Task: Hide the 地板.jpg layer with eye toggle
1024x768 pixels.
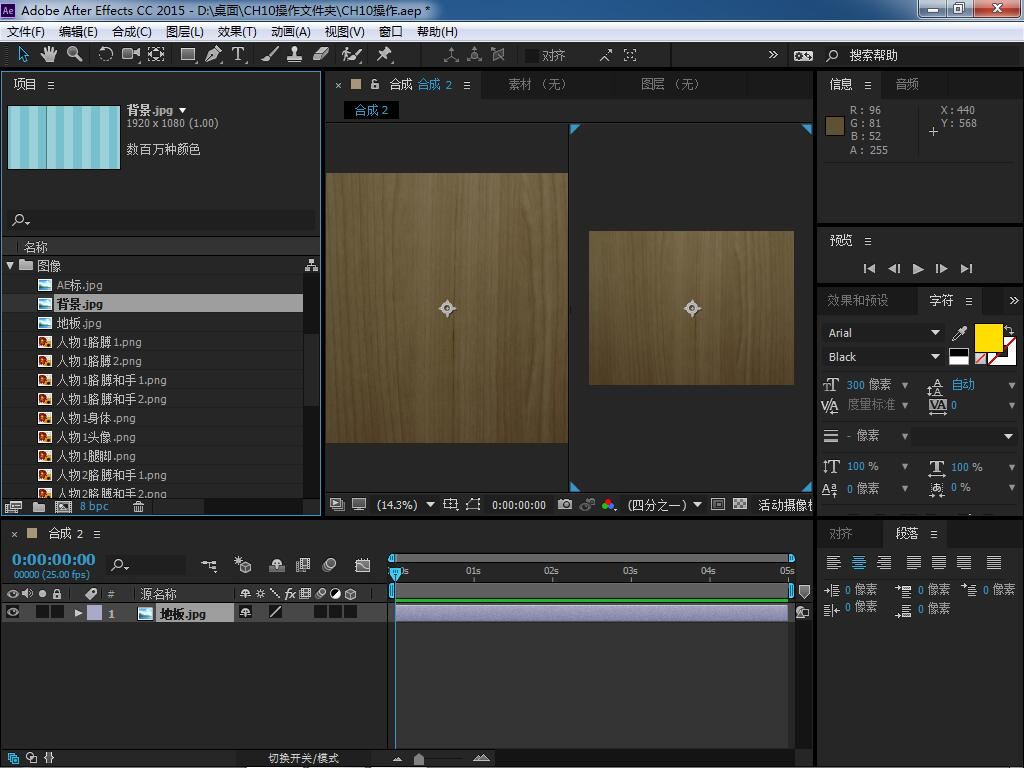Action: (x=13, y=613)
